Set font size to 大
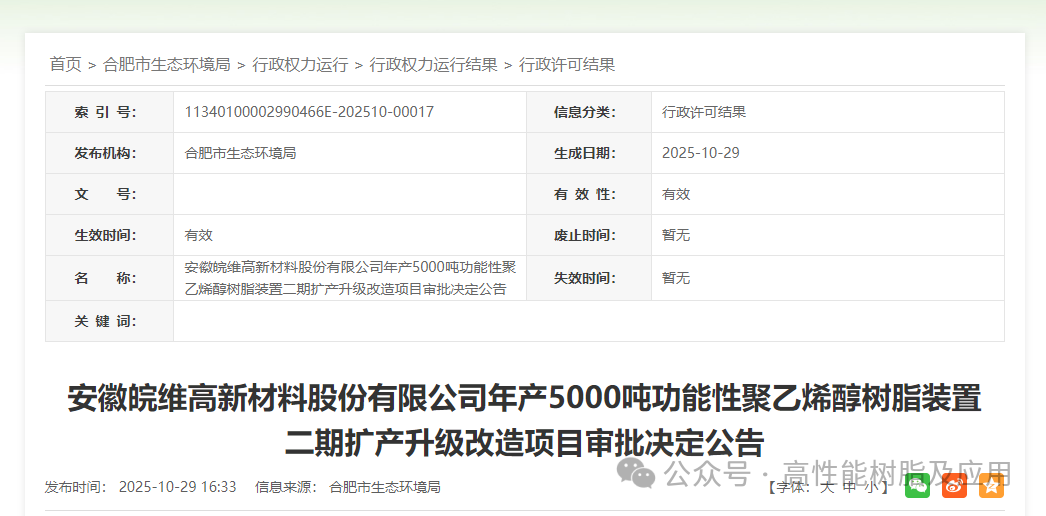Viewport: 1046px width, 516px height. [827, 487]
